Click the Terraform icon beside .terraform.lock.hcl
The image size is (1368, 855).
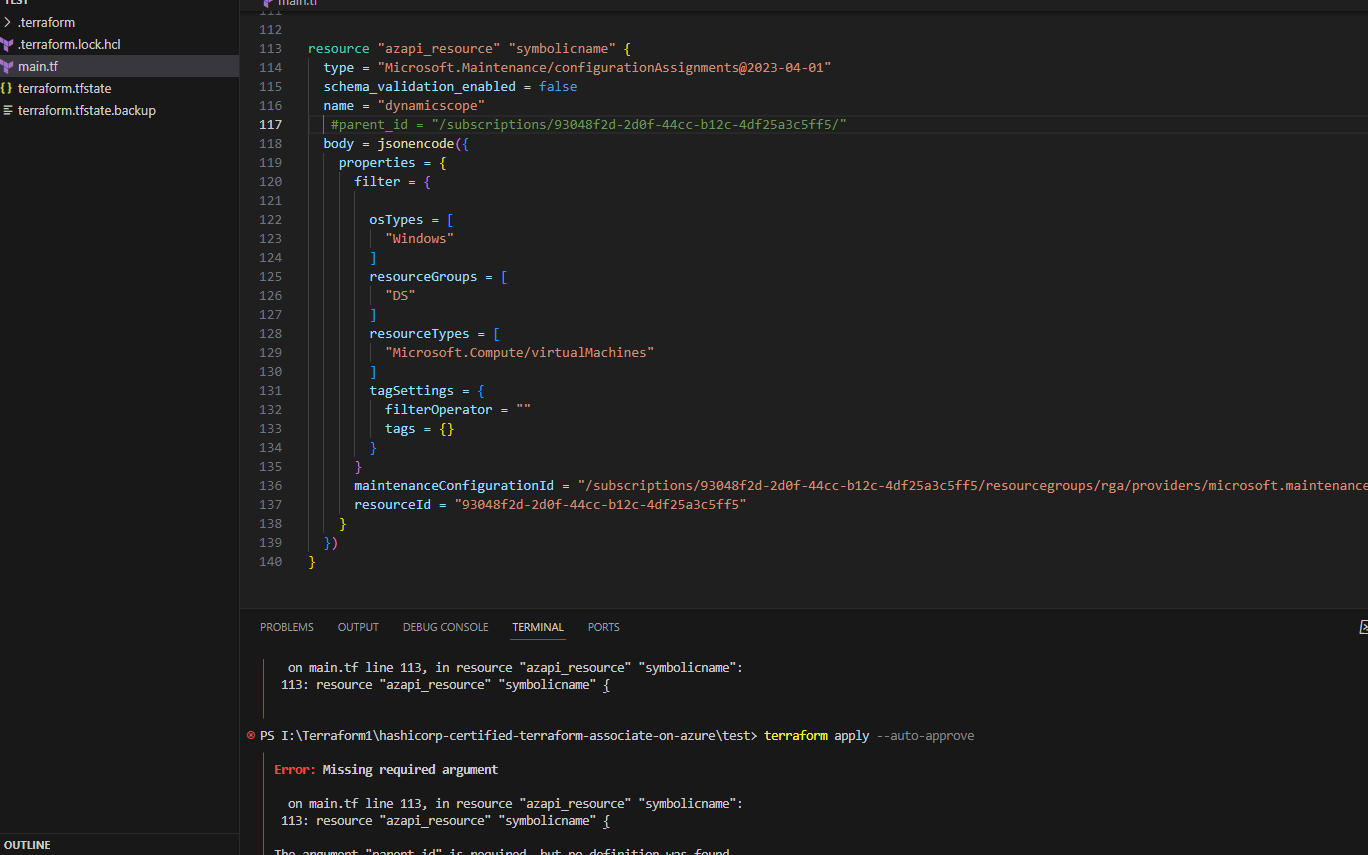pos(8,44)
